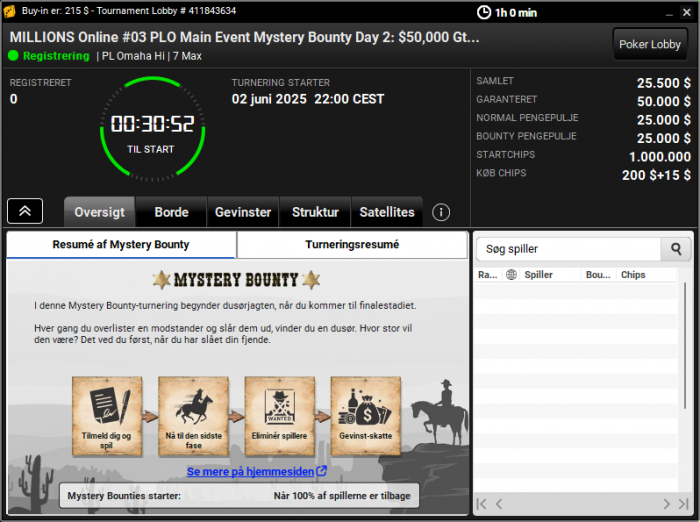The height and width of the screenshot is (522, 700).
Task: Jump to first page of player list
Action: [x=481, y=504]
